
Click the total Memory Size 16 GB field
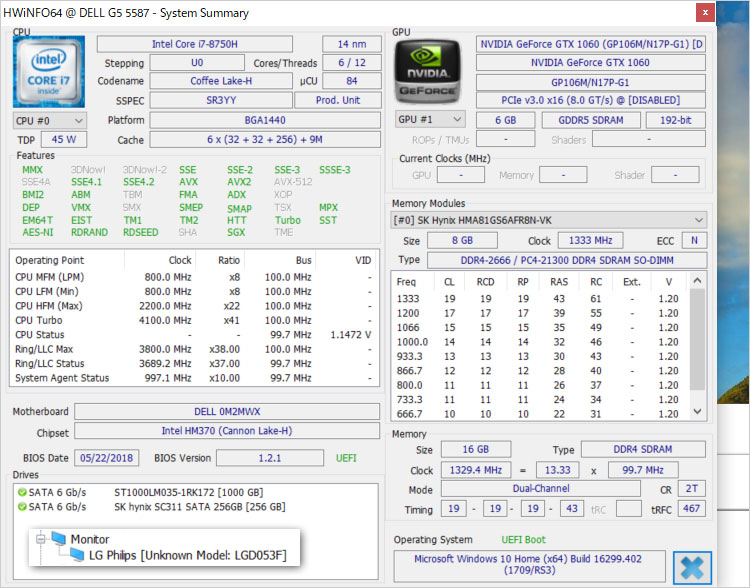pyautogui.click(x=476, y=450)
